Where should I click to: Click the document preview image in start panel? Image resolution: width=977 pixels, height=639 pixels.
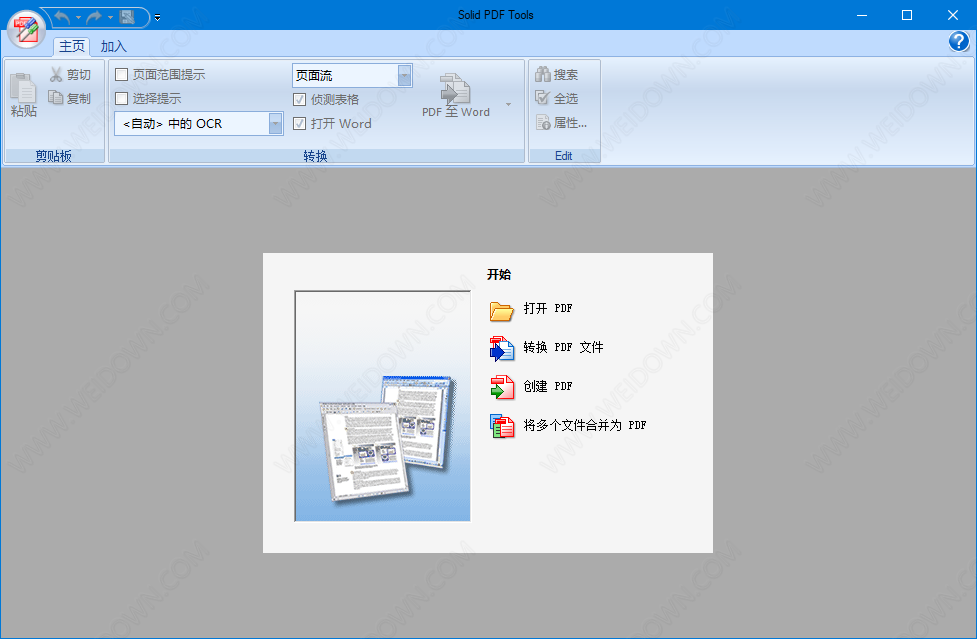click(x=383, y=405)
